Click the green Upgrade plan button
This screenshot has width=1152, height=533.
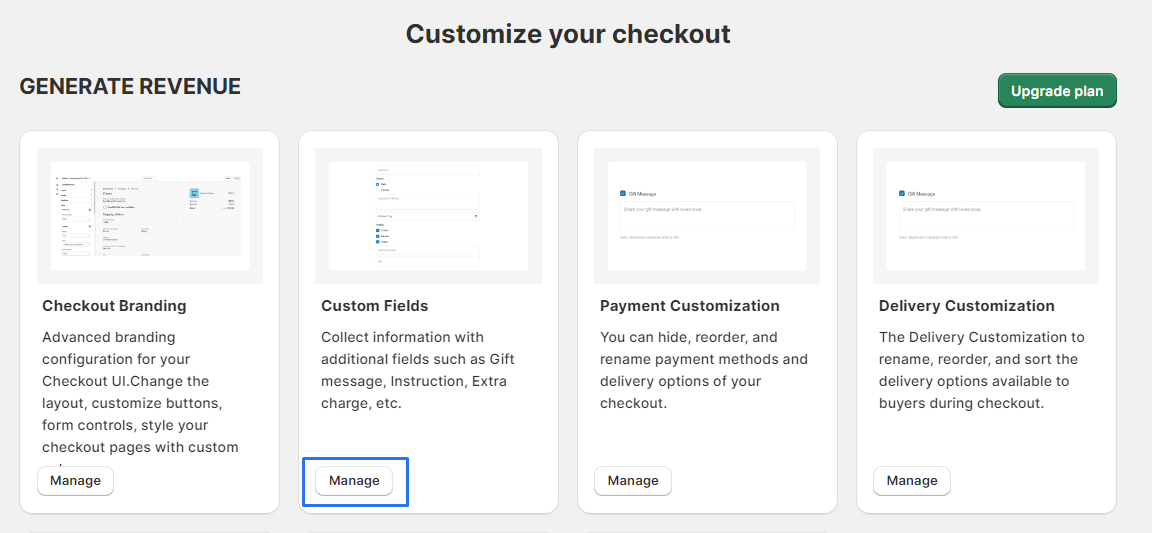pyautogui.click(x=1057, y=91)
